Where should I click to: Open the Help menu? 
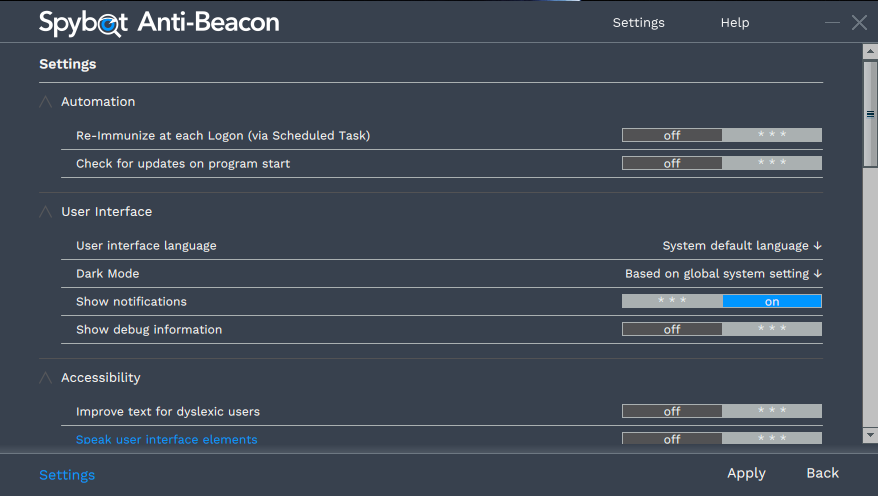coord(735,23)
